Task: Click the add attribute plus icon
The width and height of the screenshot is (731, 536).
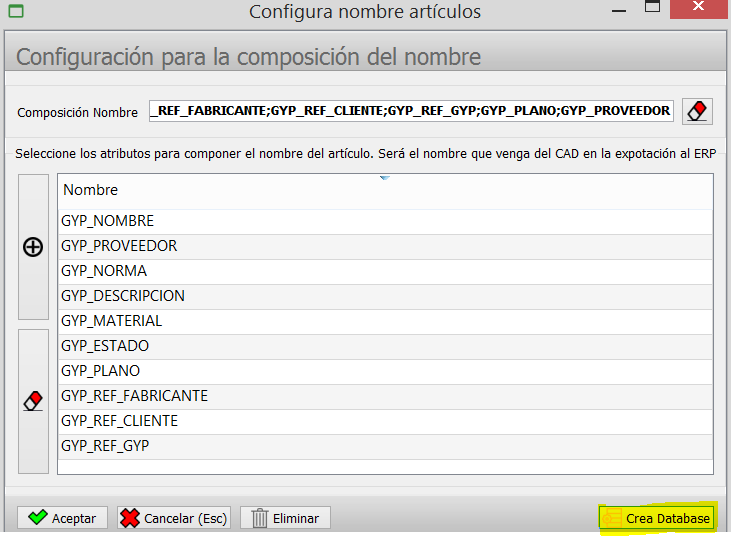Action: (33, 247)
